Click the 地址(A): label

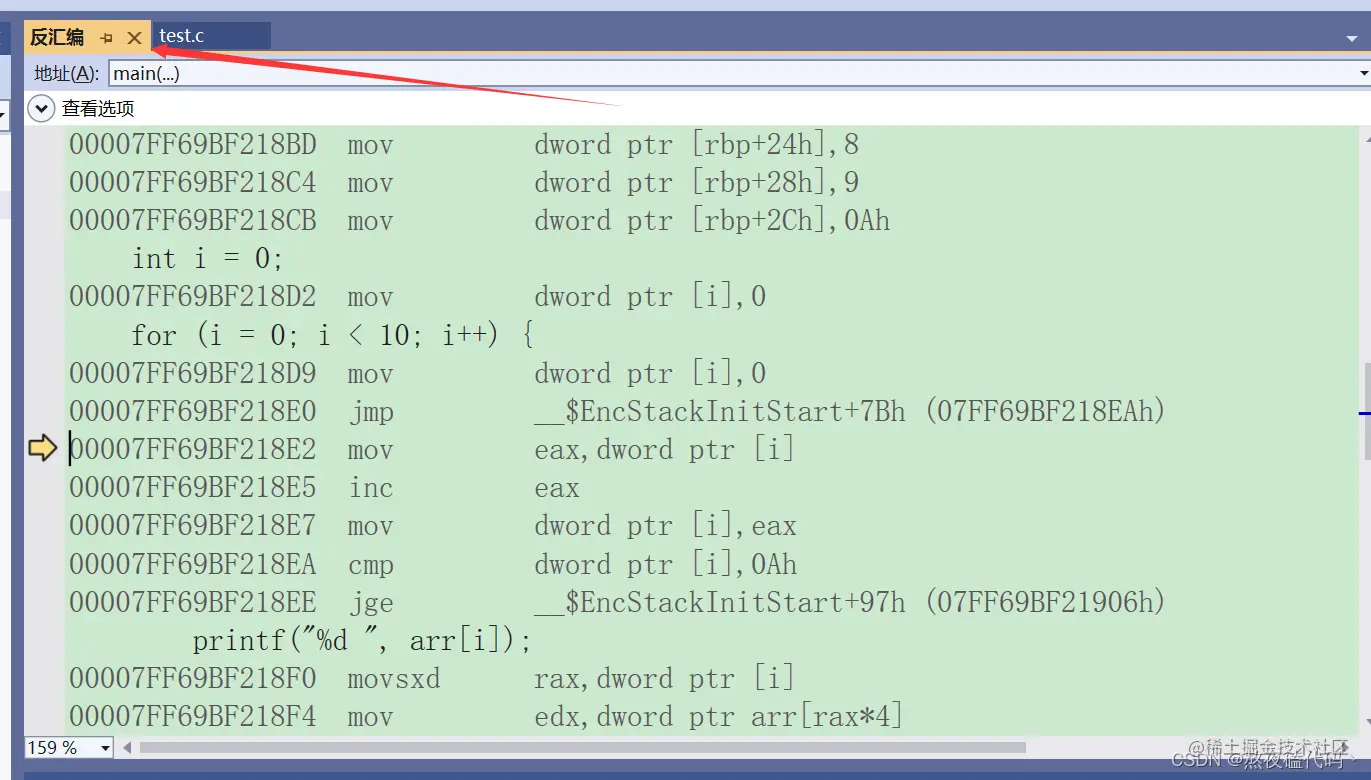(x=67, y=73)
